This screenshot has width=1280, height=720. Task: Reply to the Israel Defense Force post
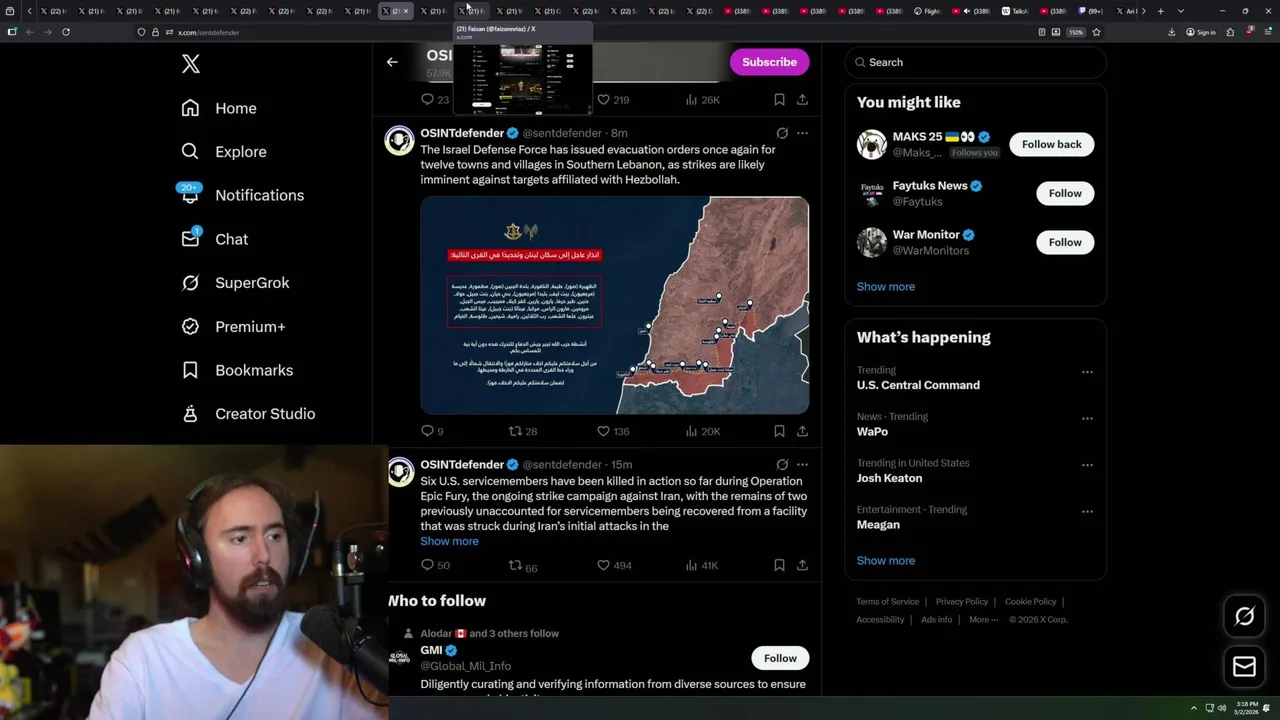432,431
